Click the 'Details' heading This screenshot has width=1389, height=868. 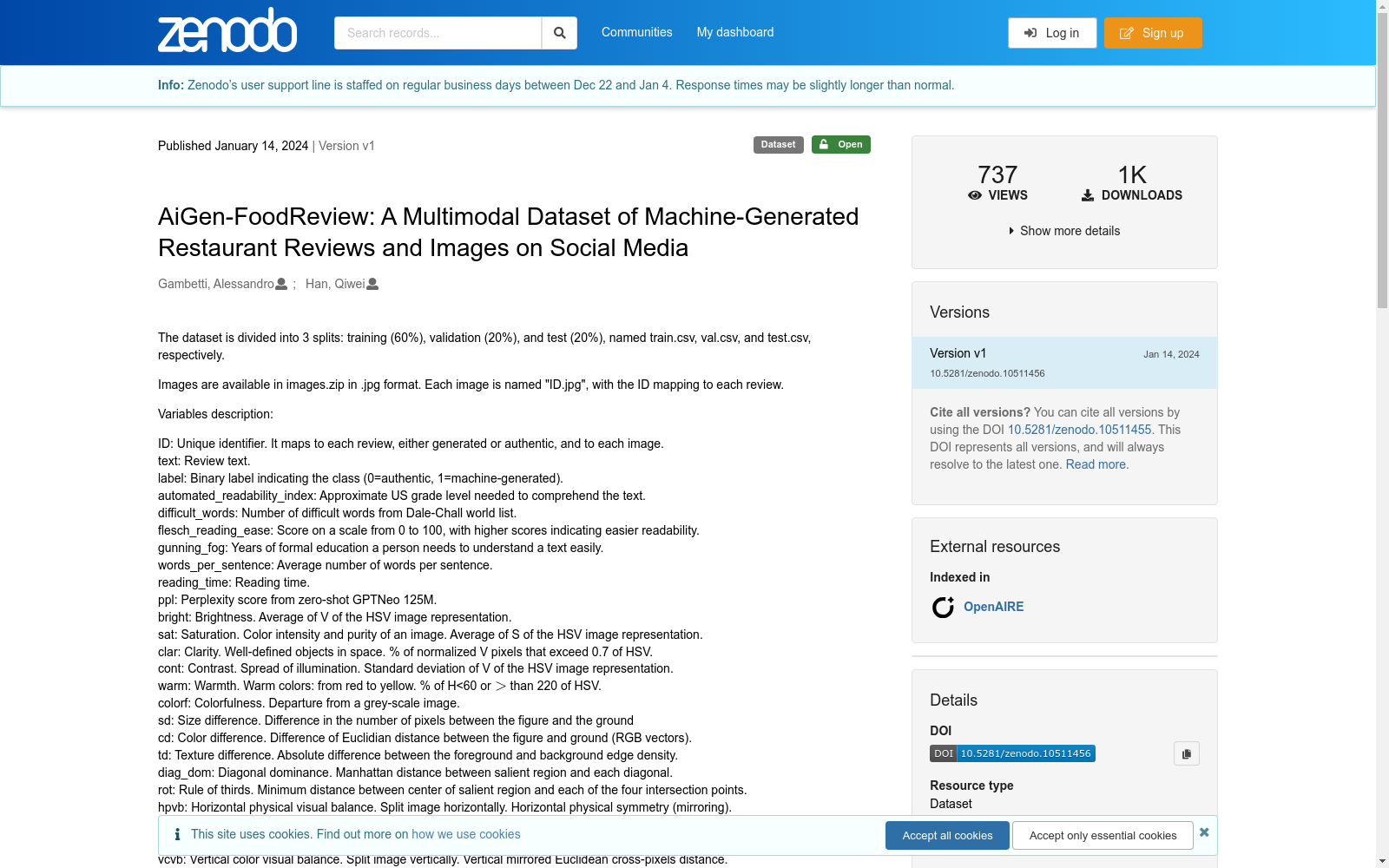pos(953,700)
